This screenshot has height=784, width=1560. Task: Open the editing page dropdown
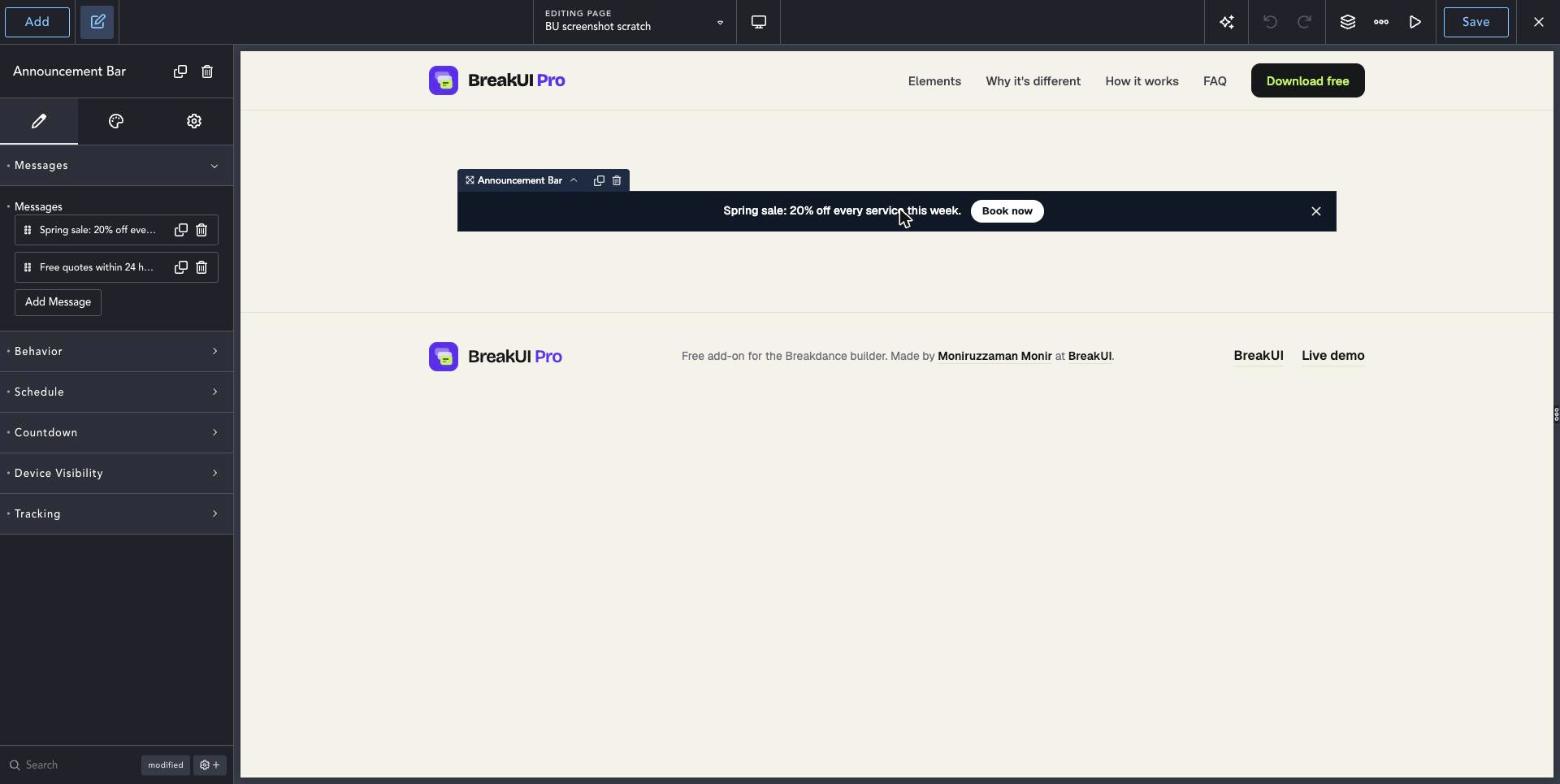click(635, 22)
